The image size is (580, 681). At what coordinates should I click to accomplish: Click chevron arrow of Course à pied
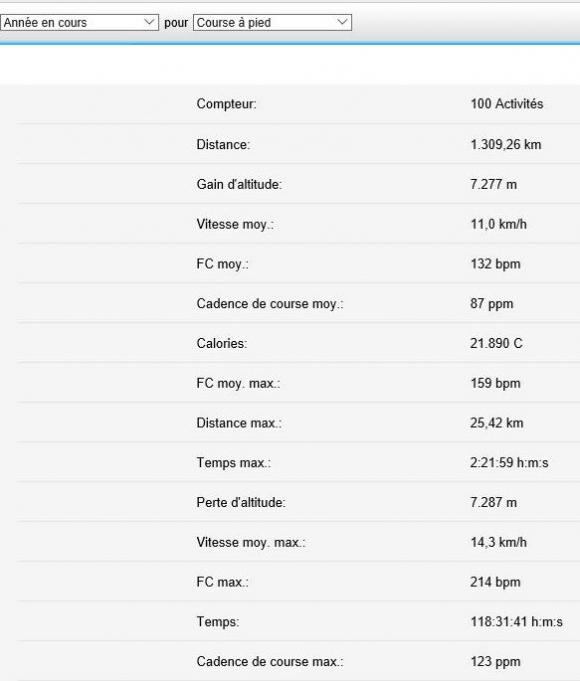tap(342, 22)
